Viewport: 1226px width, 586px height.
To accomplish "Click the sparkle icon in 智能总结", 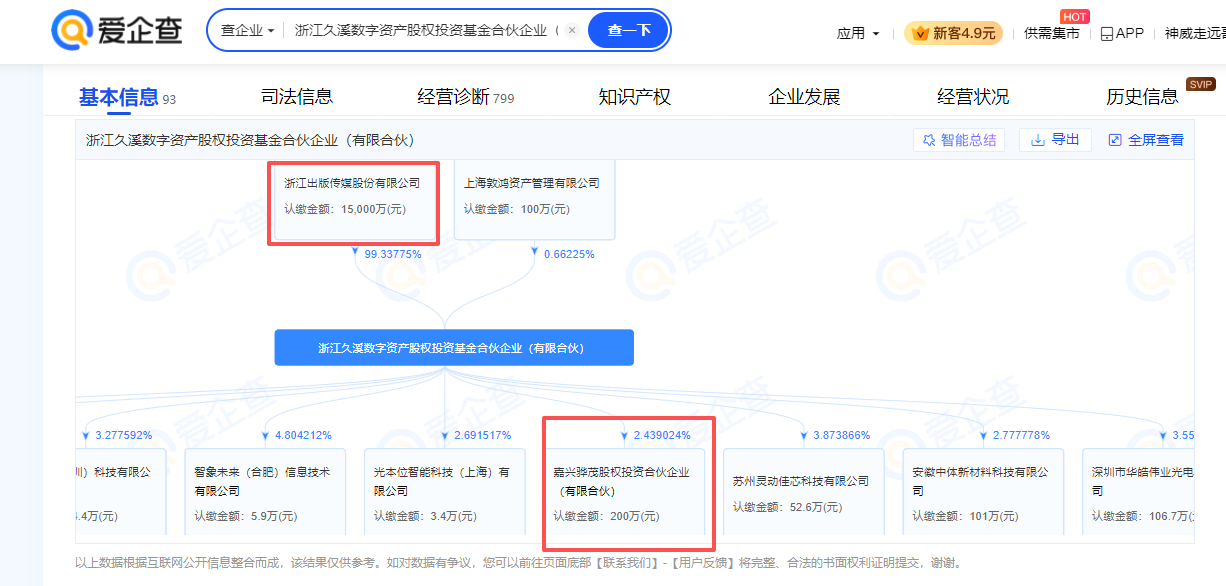I will (929, 140).
